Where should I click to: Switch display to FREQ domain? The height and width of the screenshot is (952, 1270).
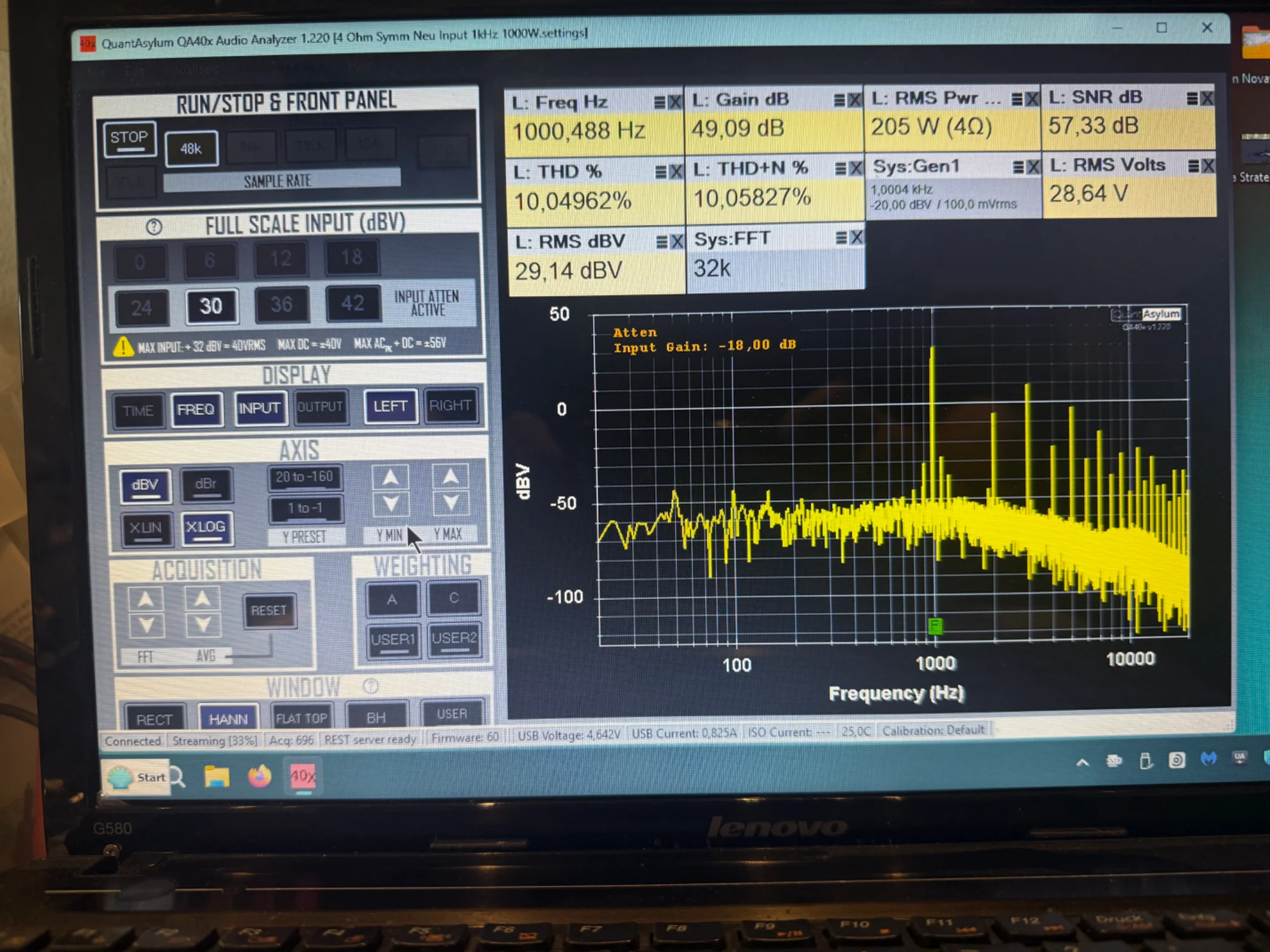tap(196, 410)
